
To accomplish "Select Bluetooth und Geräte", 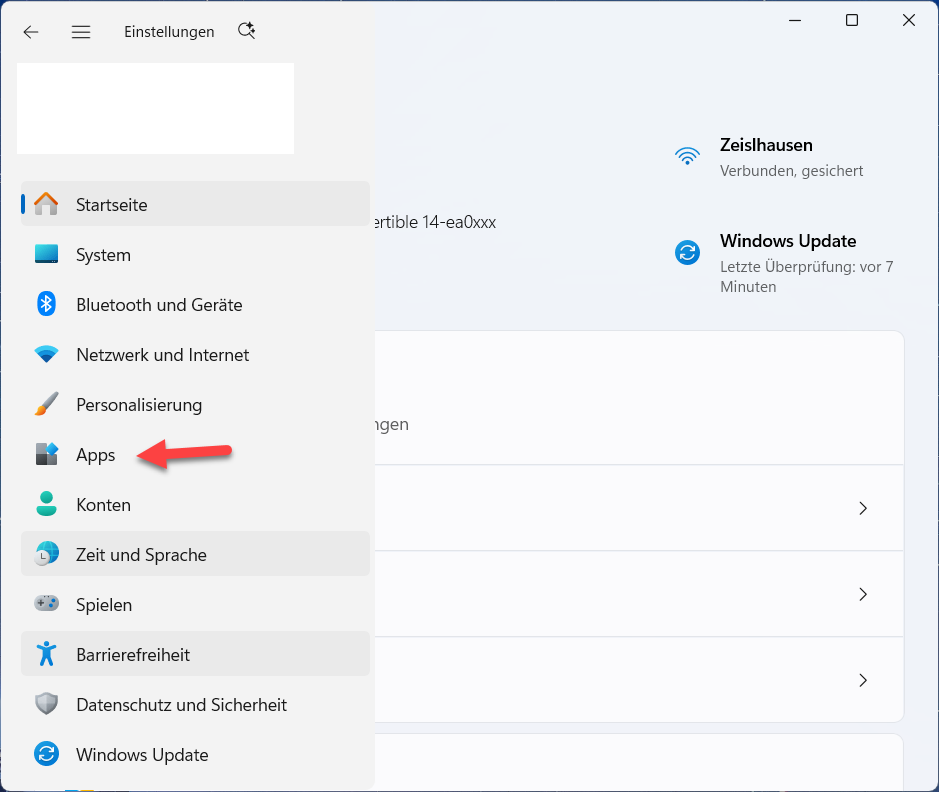I will 195,304.
